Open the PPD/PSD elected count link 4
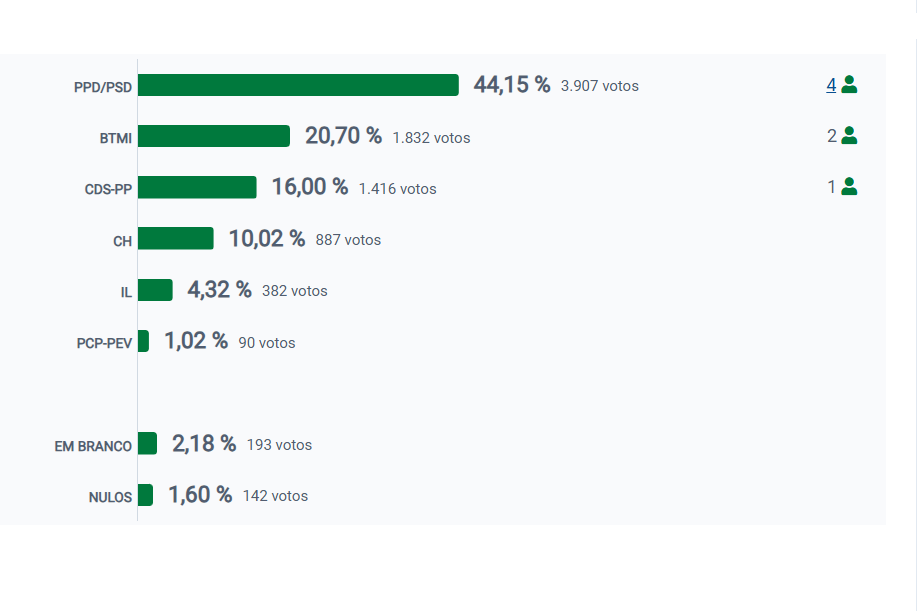The height and width of the screenshot is (611, 917). (x=831, y=85)
